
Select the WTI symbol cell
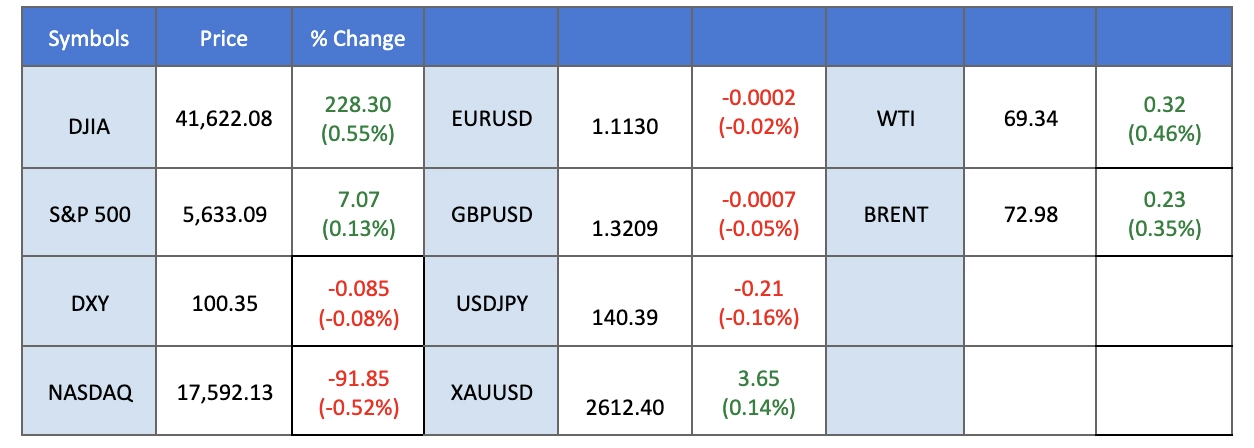coord(895,119)
